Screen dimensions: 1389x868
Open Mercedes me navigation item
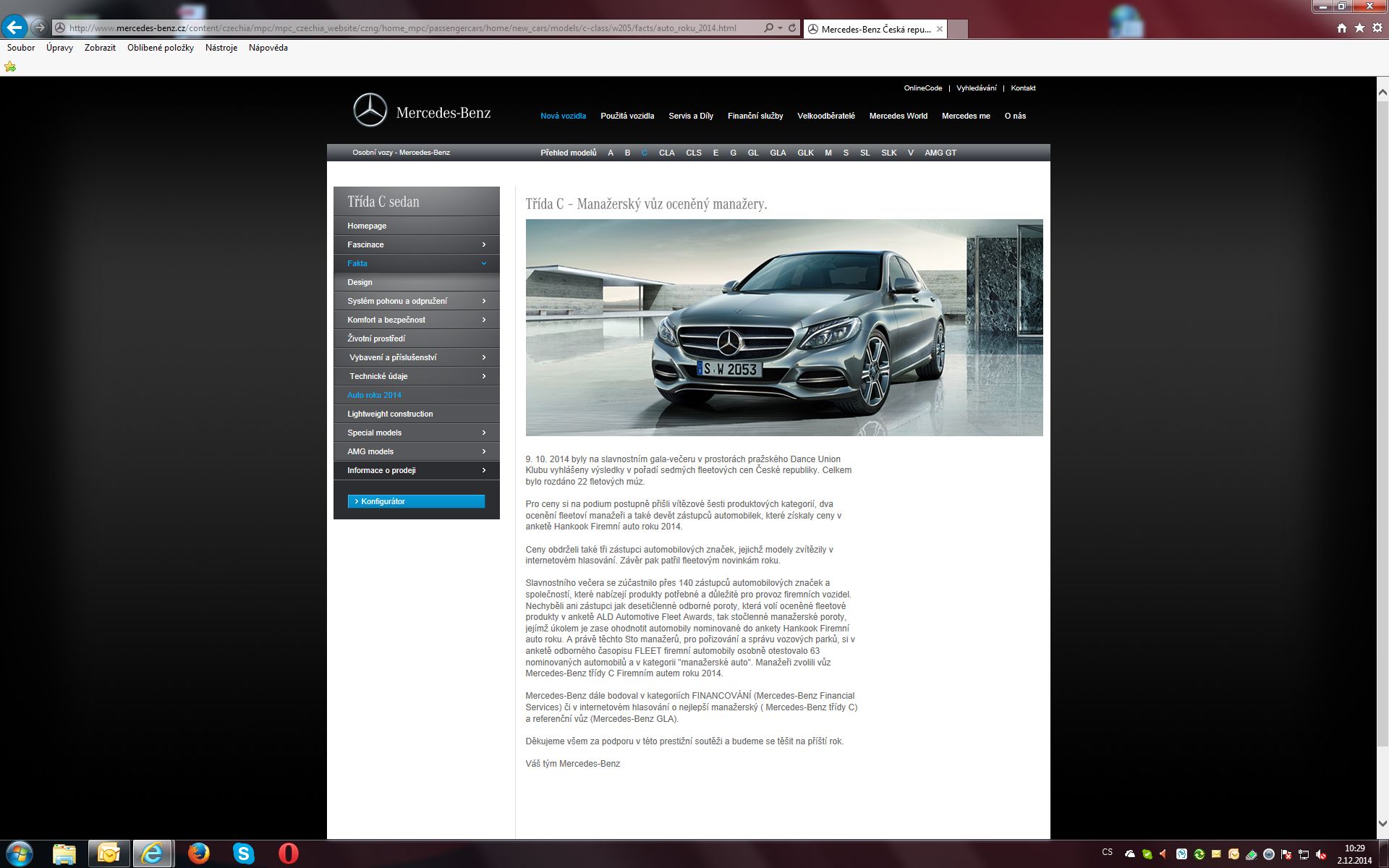pyautogui.click(x=966, y=116)
